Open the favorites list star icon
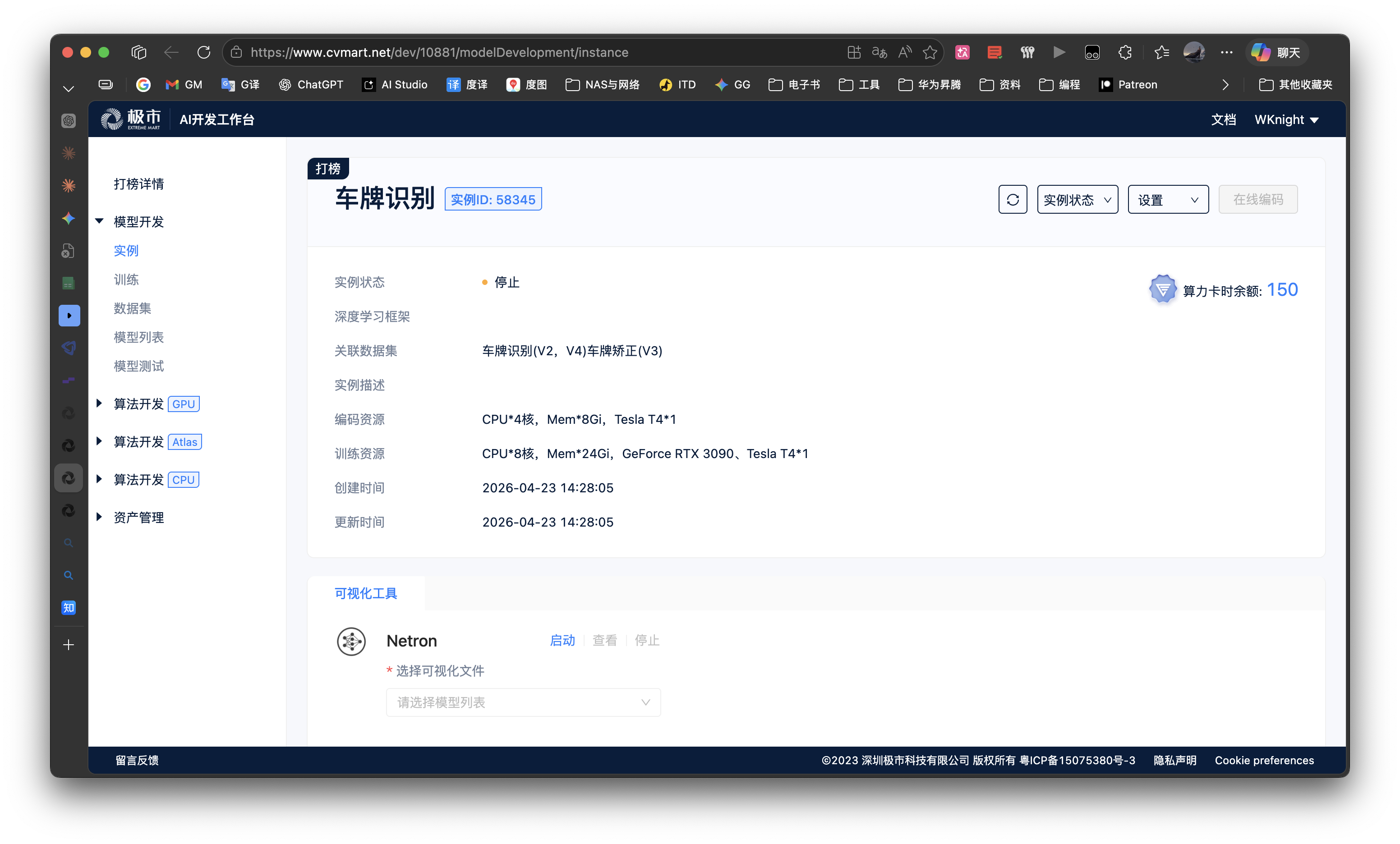1400x844 pixels. click(1161, 52)
